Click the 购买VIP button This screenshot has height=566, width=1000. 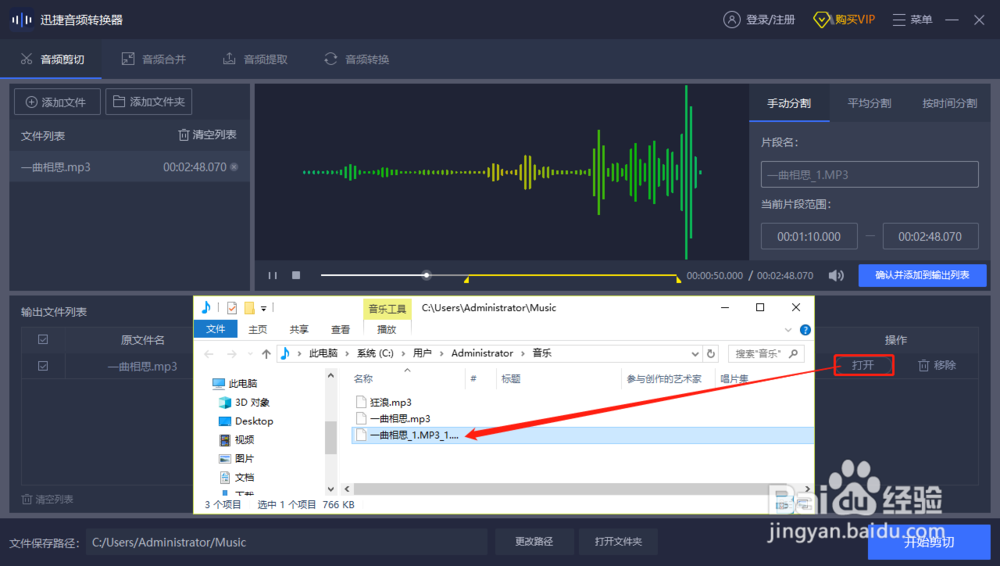coord(844,20)
